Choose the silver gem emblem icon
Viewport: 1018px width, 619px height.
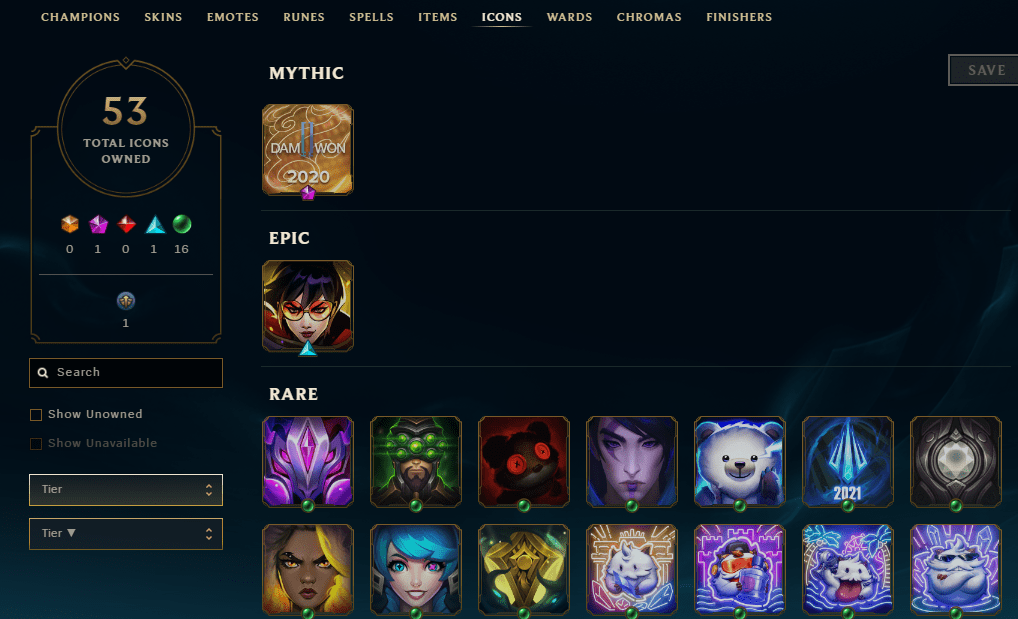(x=956, y=462)
